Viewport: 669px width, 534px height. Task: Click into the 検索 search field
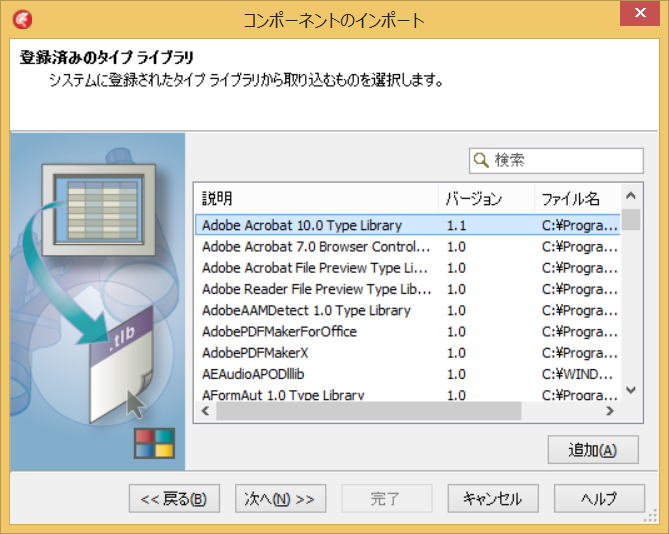(556, 161)
